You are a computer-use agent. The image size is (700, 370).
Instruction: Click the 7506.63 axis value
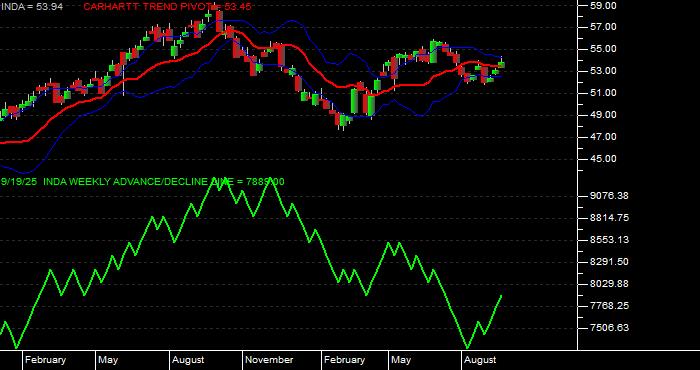[x=610, y=328]
